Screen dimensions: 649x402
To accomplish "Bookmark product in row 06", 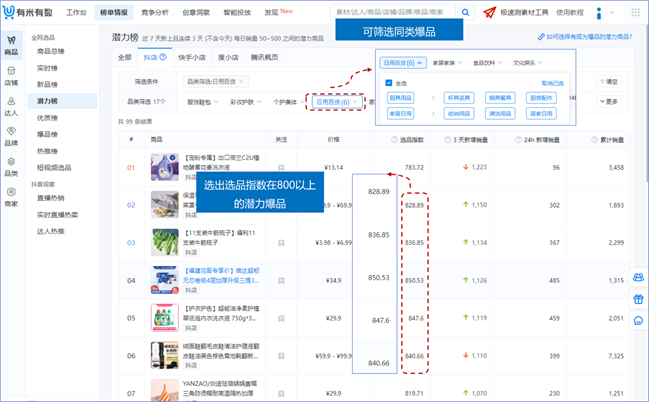I will [x=281, y=356].
